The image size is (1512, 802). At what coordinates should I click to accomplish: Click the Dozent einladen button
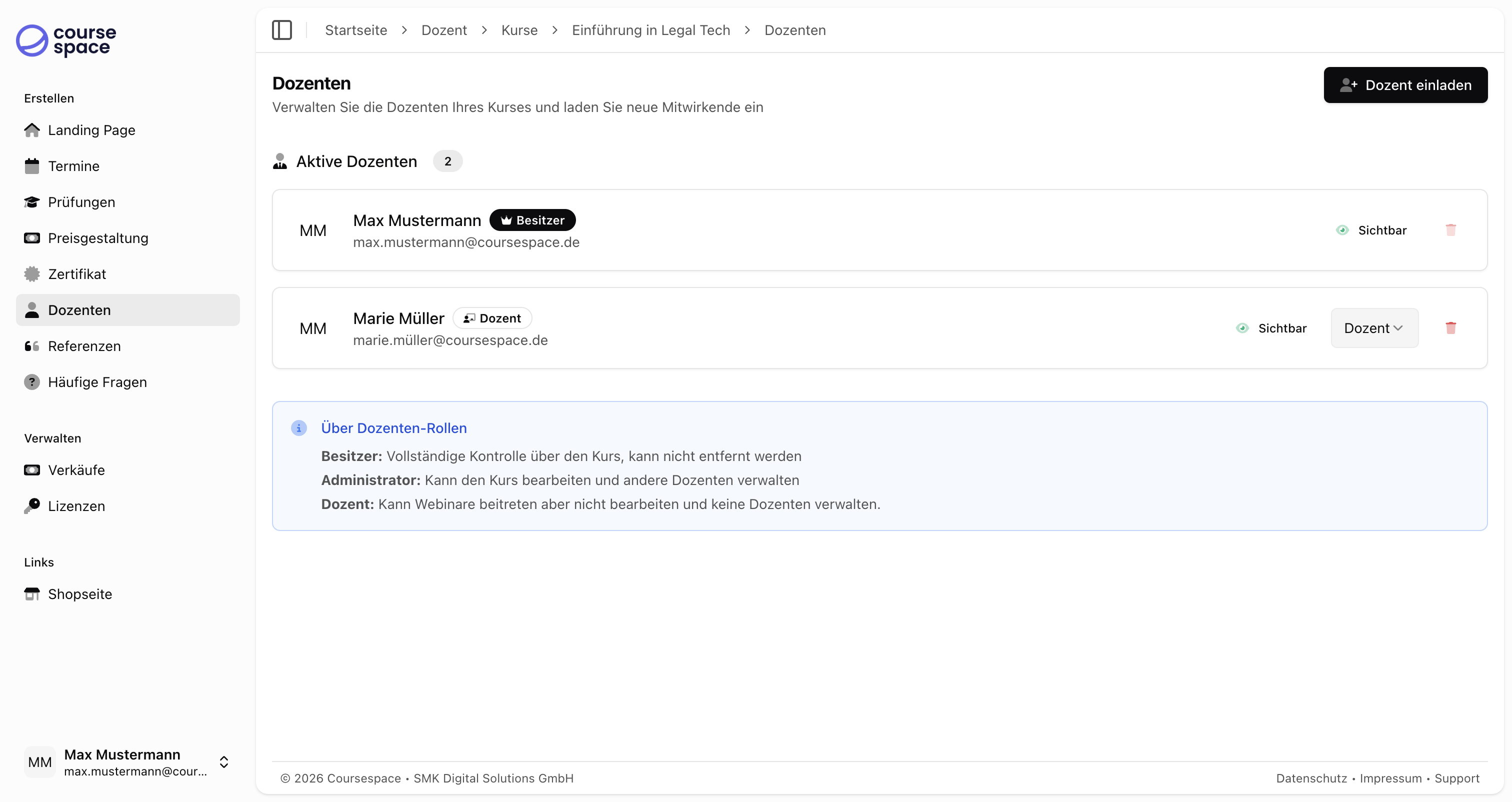1405,85
